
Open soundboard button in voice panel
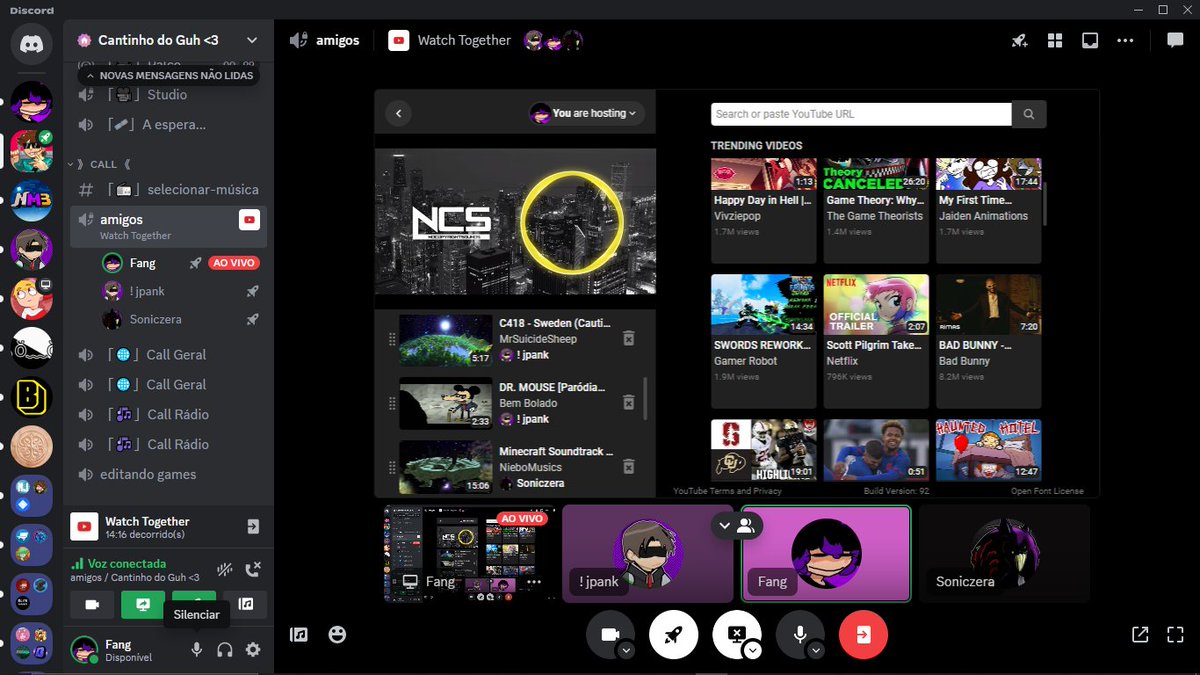tap(245, 604)
